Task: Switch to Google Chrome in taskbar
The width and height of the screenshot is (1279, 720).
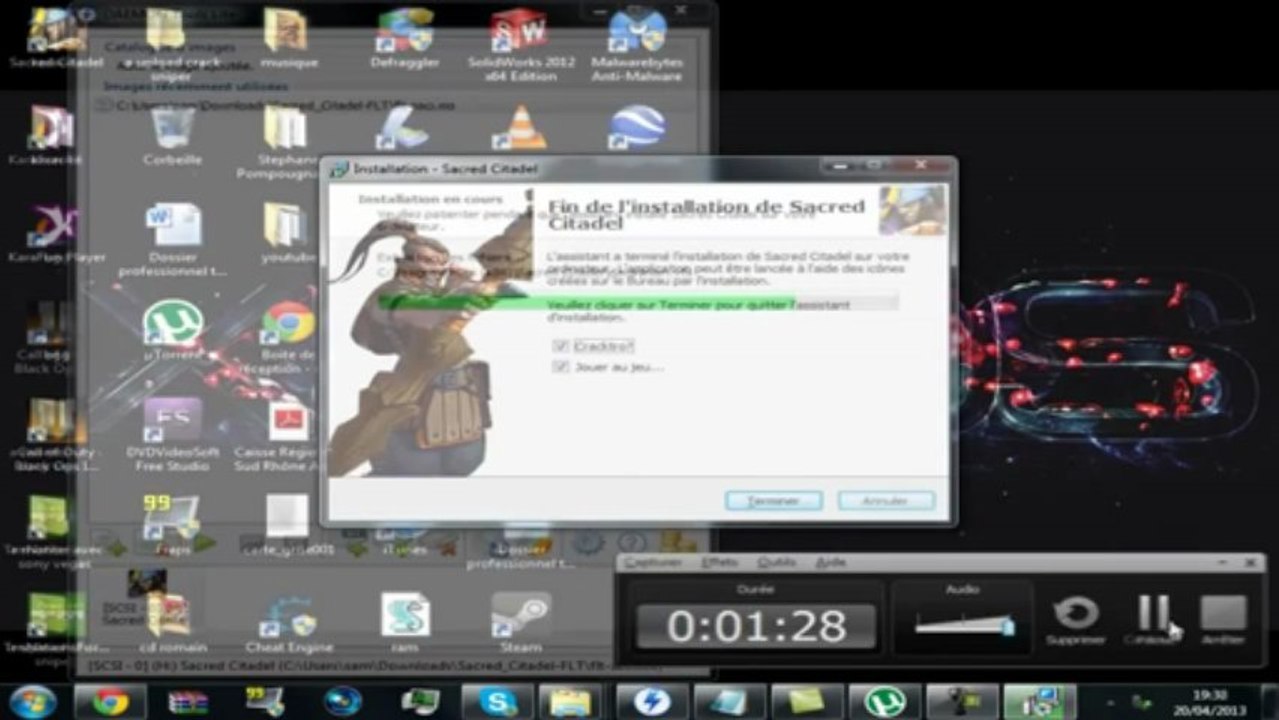Action: (x=110, y=701)
